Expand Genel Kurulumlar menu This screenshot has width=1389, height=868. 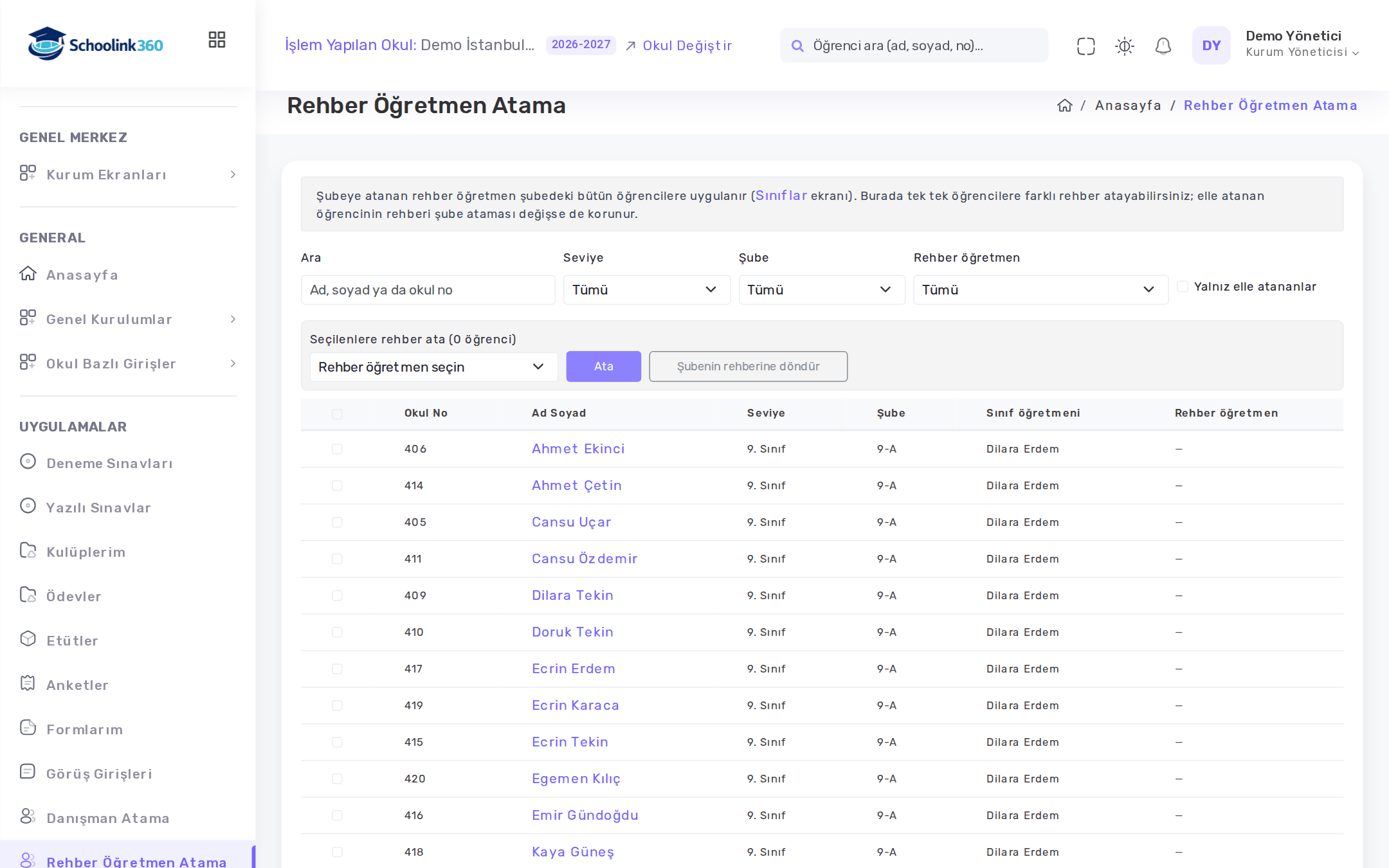tap(128, 320)
